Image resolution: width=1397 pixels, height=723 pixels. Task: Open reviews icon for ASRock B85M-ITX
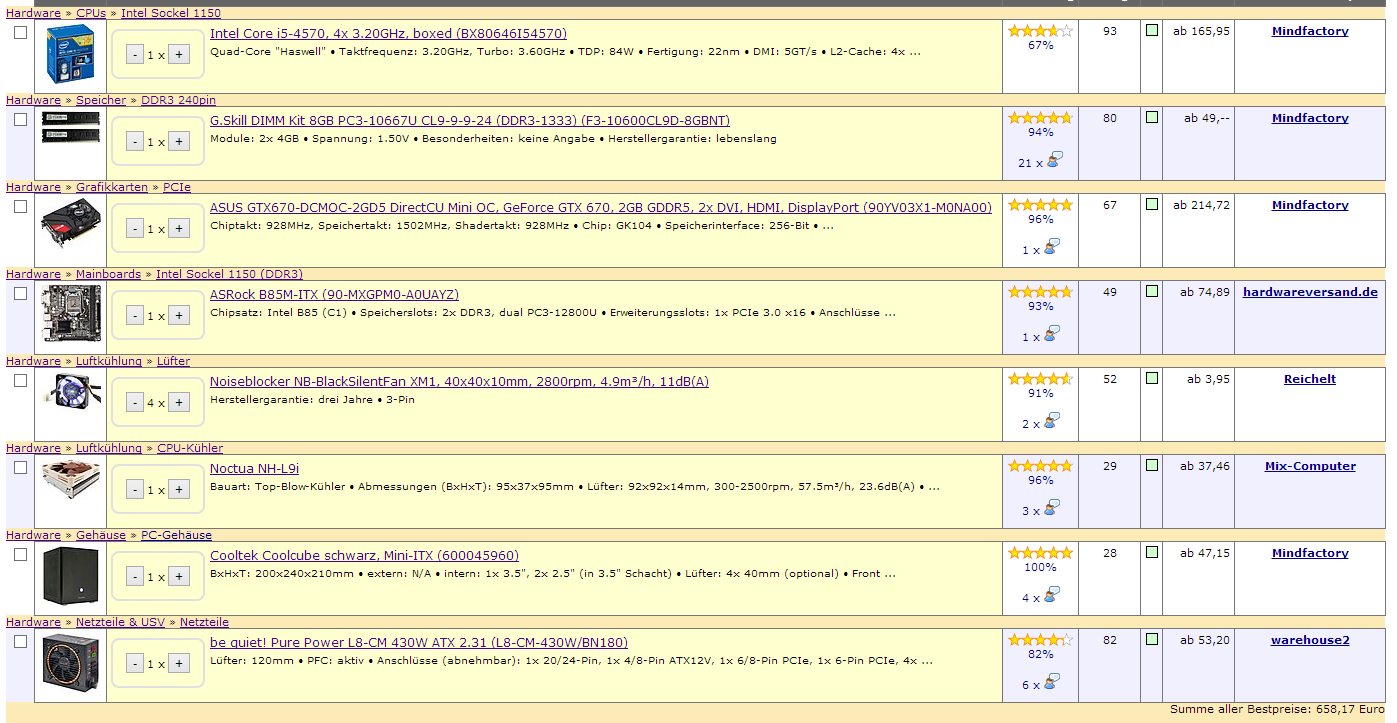1054,334
